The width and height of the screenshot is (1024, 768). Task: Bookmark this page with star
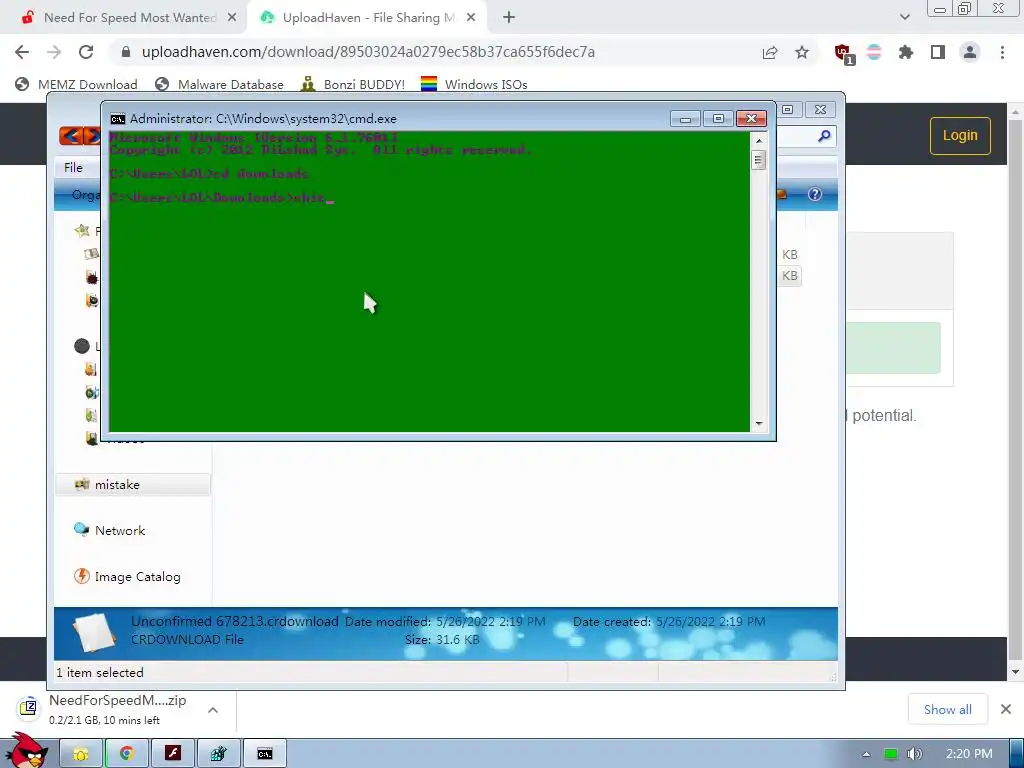click(x=802, y=52)
